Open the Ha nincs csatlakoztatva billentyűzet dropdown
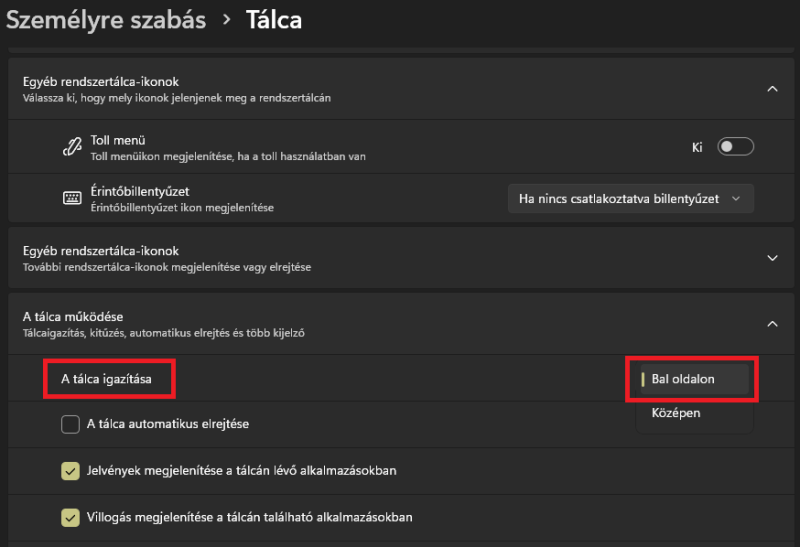The image size is (800, 547). tap(630, 199)
